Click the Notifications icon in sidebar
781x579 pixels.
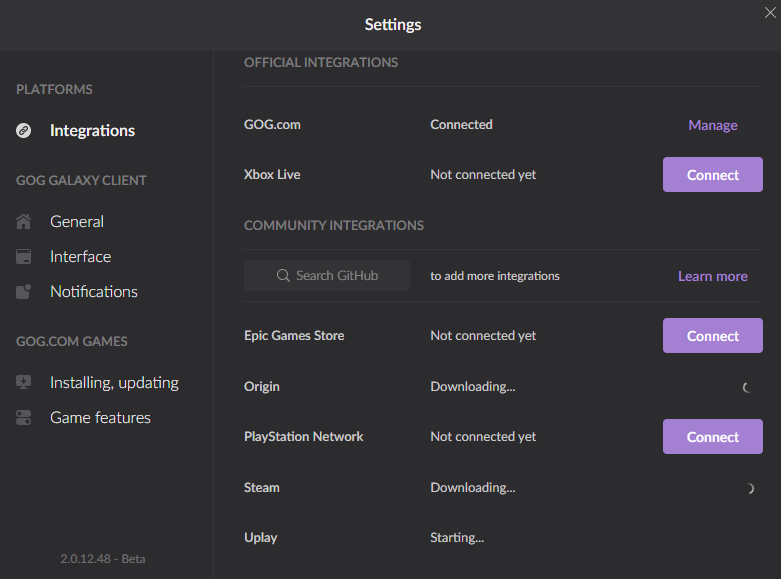(24, 292)
